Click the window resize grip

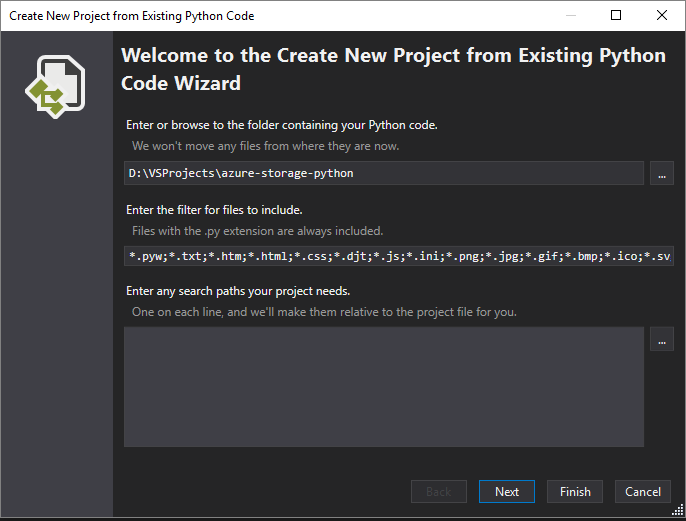pos(678,511)
